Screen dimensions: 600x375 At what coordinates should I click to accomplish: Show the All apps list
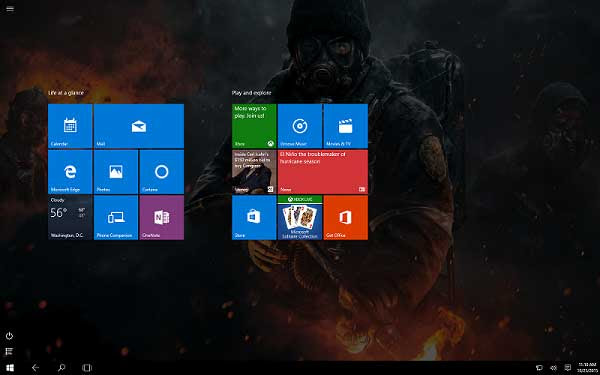click(9, 351)
